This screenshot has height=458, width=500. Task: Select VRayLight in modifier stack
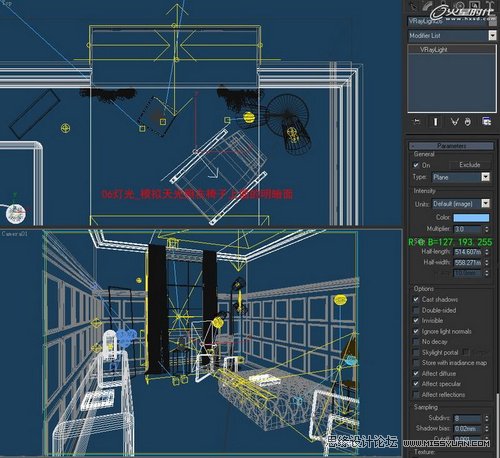(433, 50)
